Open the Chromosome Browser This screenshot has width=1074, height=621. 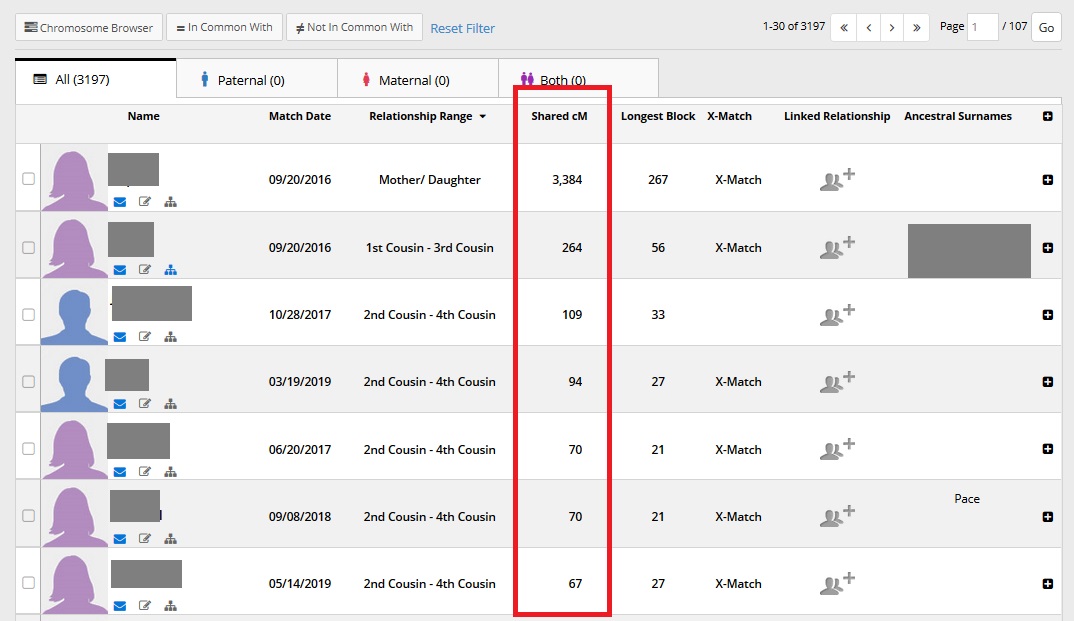88,28
